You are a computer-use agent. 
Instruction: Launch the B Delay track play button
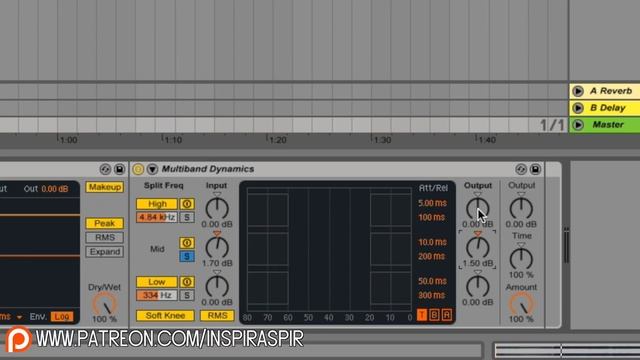point(578,108)
